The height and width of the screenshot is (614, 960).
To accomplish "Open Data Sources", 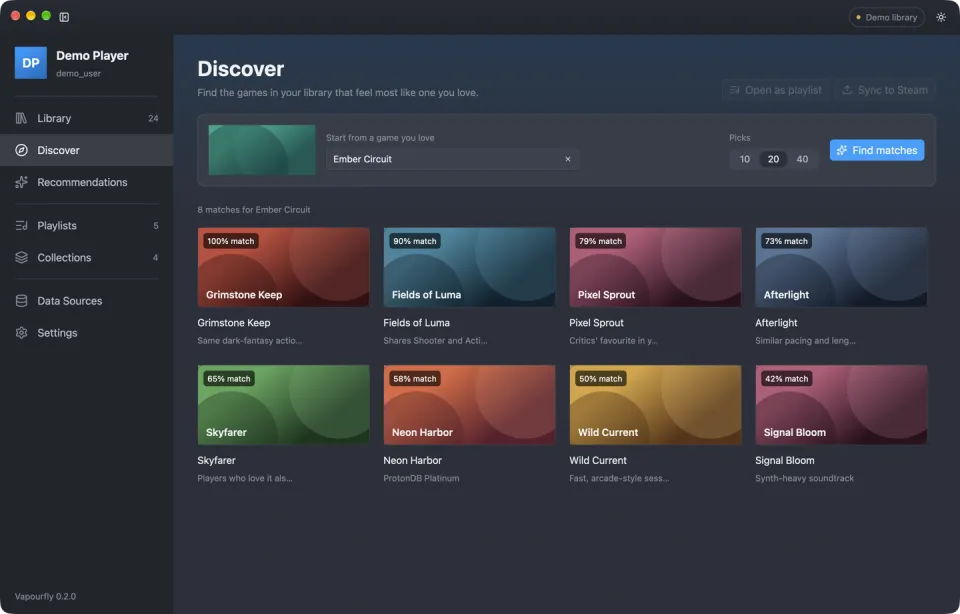I will click(x=86, y=301).
